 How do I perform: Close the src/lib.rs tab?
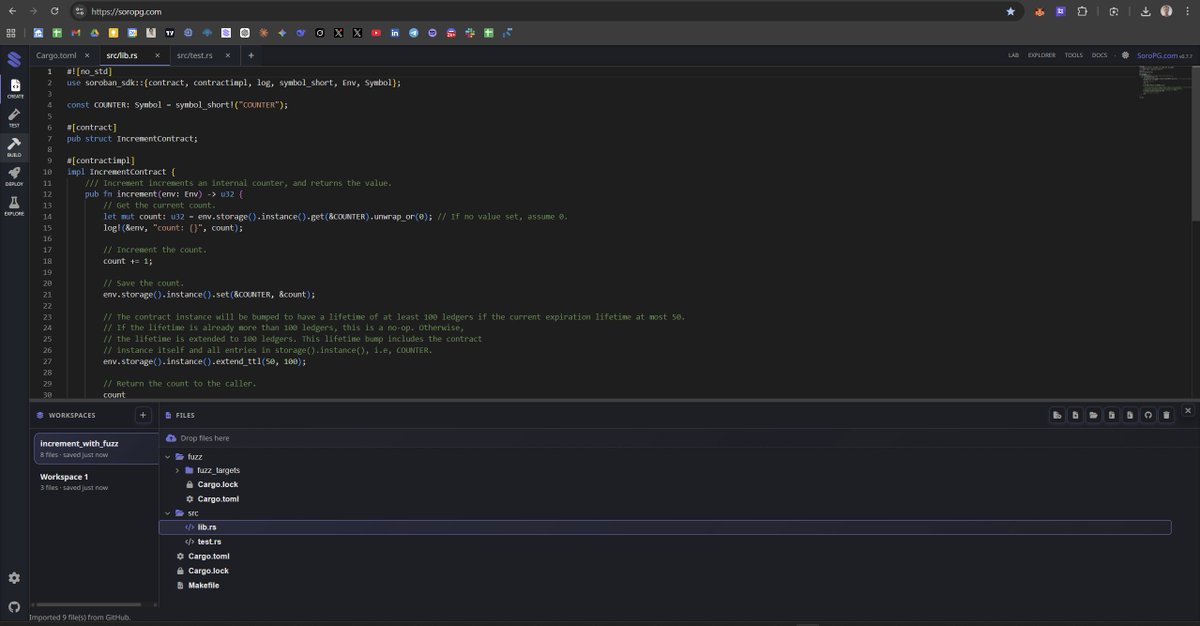click(x=157, y=55)
